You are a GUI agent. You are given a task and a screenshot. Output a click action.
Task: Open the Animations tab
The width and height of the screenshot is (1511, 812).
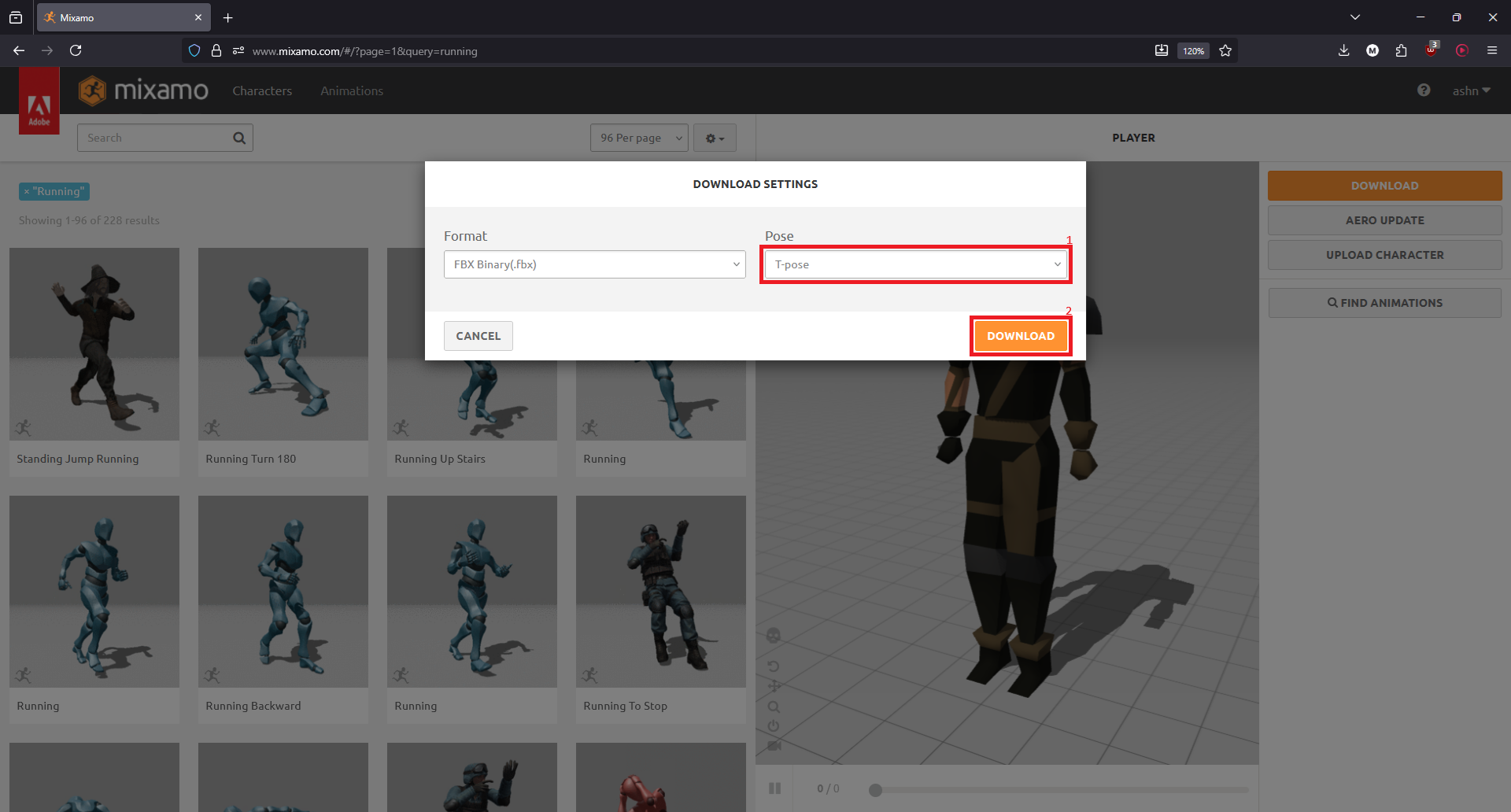click(352, 91)
